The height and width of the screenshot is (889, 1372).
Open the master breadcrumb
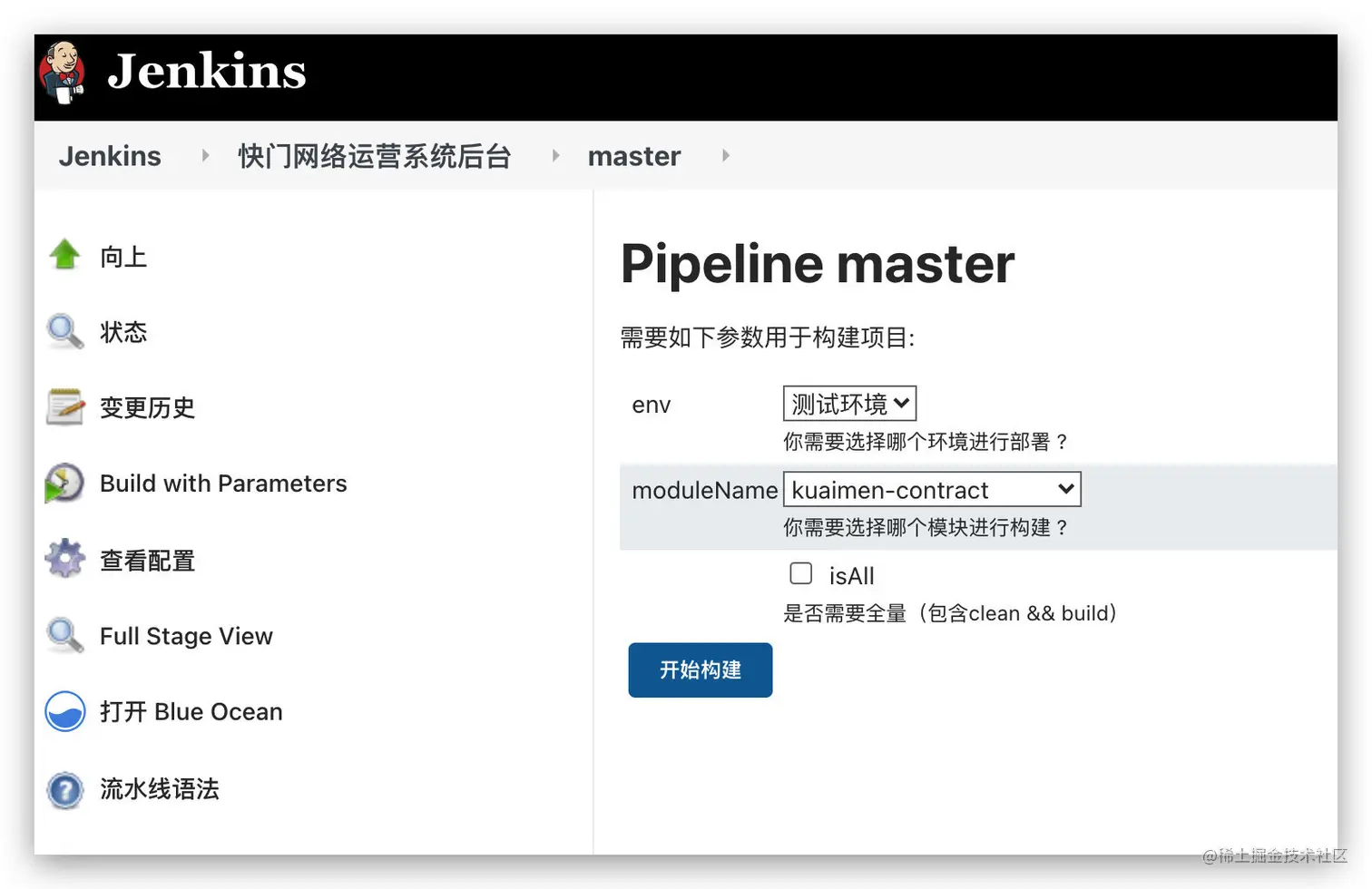tap(634, 156)
